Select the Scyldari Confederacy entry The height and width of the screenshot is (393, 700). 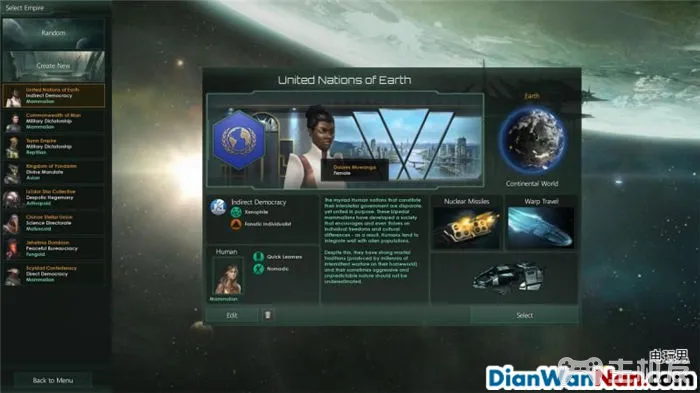[53, 274]
